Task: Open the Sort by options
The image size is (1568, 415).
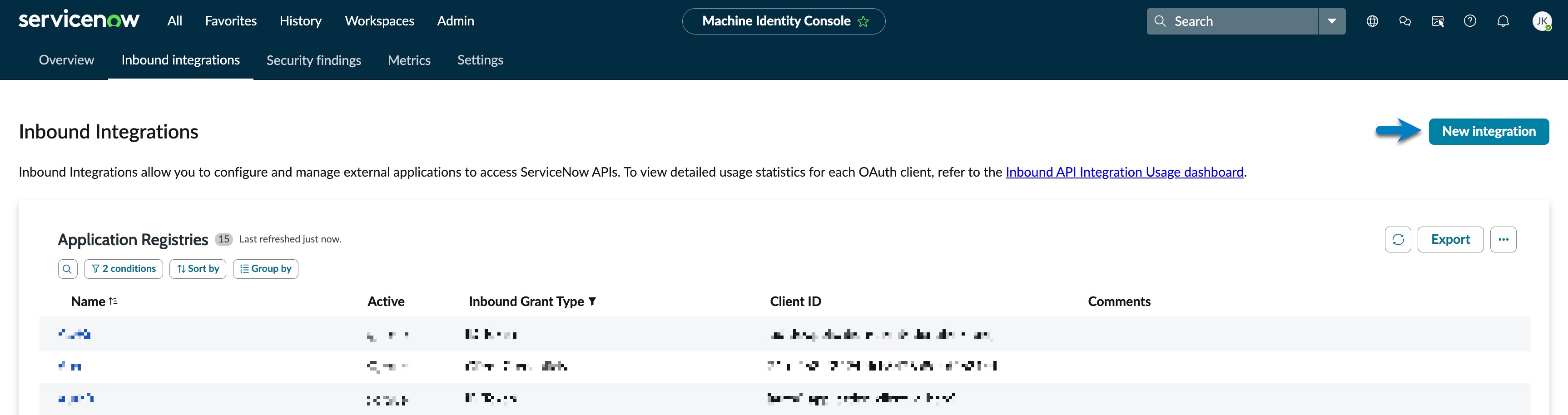Action: (x=198, y=269)
